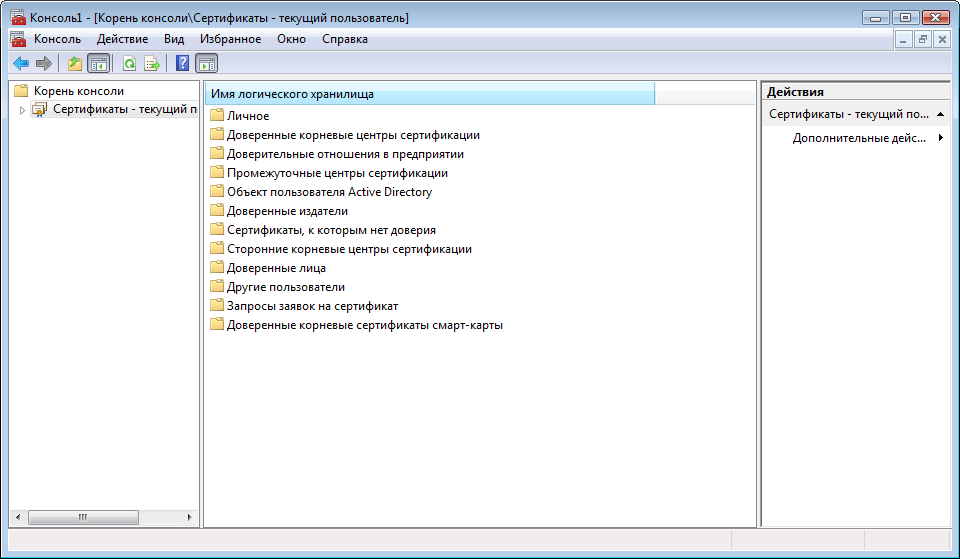Viewport: 960px width, 559px height.
Task: Select Доверенные корневые центры сертификации
Action: pos(353,135)
